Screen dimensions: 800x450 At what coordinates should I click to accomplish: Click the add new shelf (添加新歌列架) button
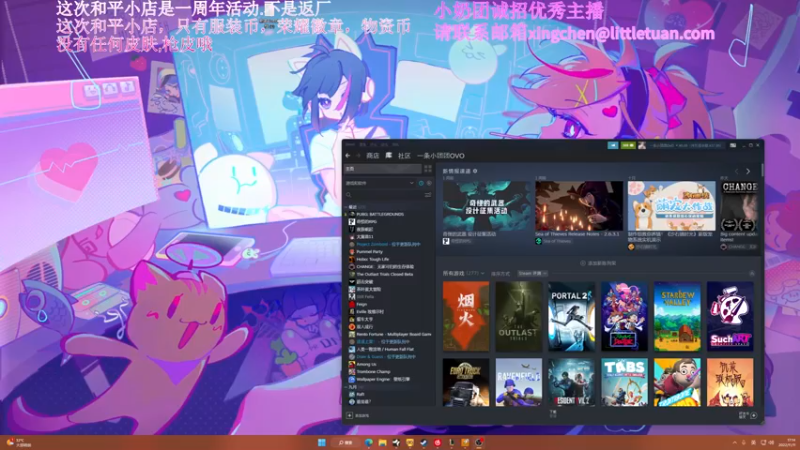[x=598, y=263]
